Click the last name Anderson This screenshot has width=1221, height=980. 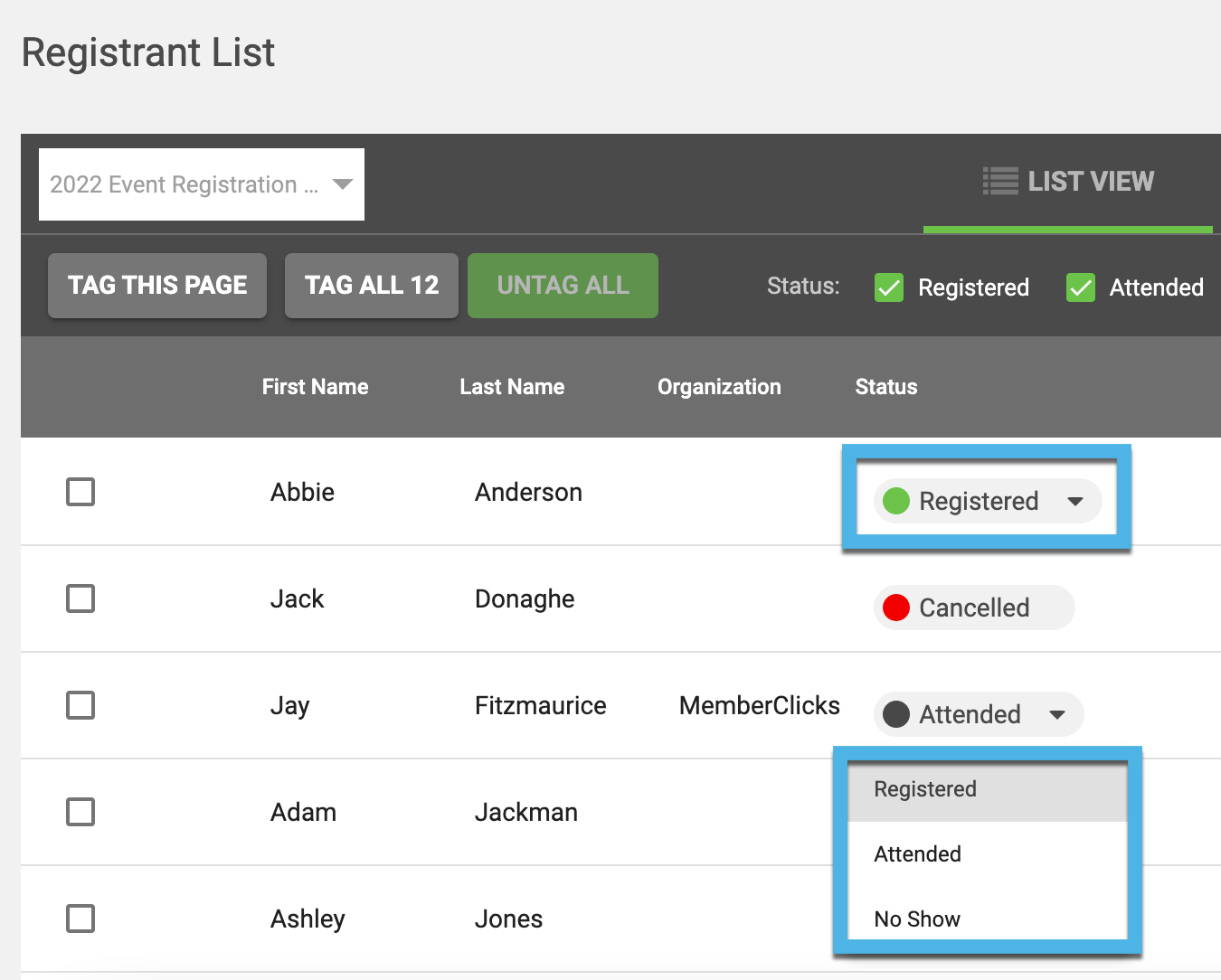pyautogui.click(x=528, y=492)
